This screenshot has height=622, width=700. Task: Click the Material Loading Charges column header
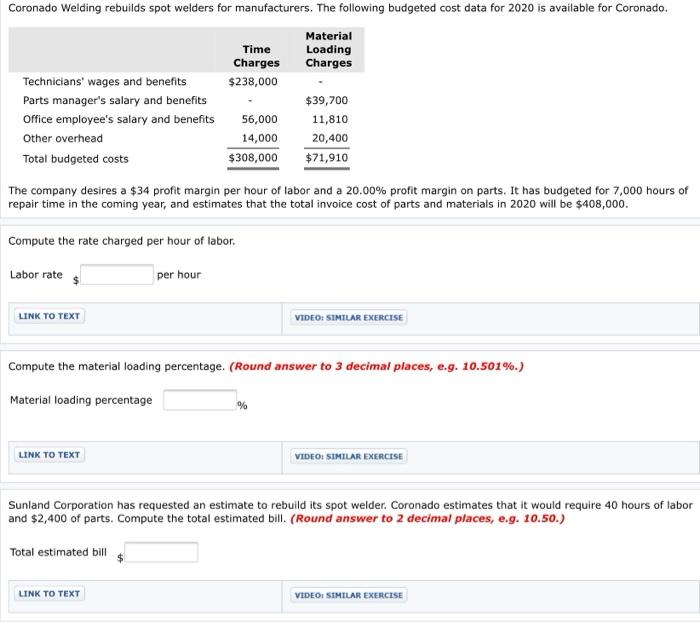point(329,50)
